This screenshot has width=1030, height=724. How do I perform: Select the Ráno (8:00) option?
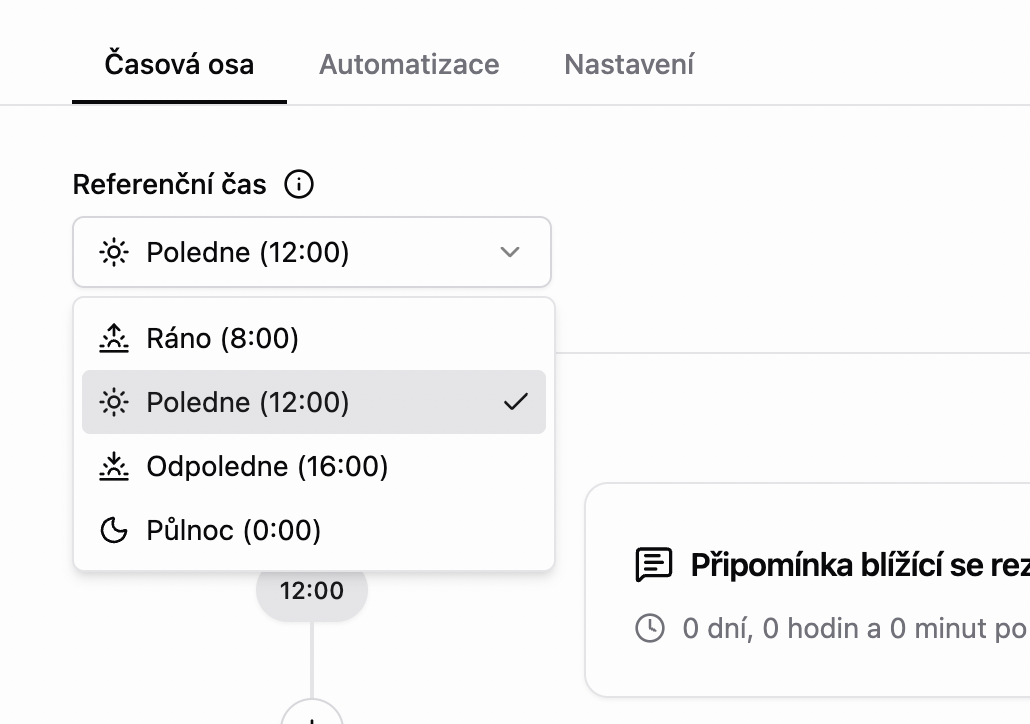222,338
